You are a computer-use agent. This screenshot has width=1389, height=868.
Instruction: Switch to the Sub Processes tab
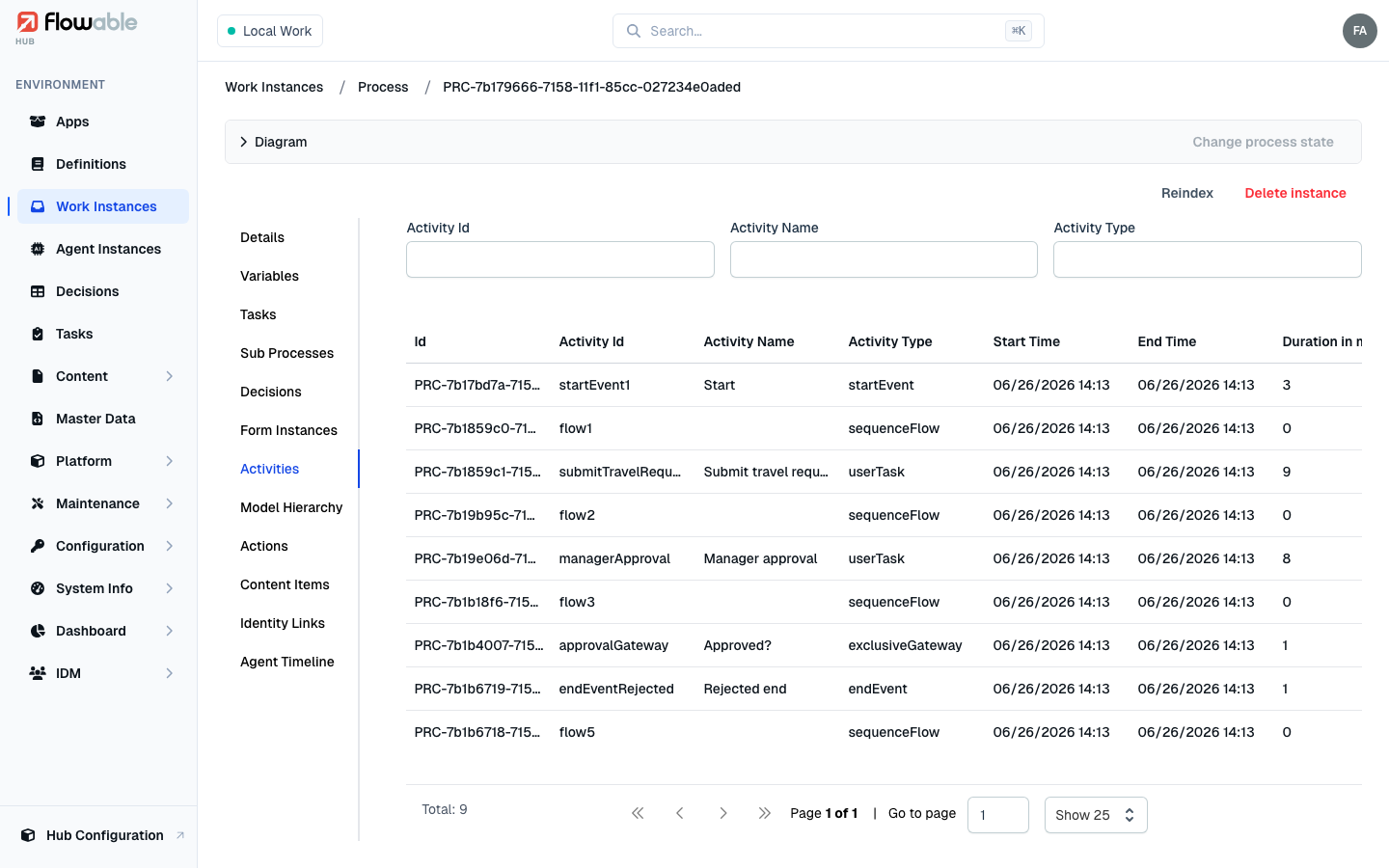coord(286,353)
